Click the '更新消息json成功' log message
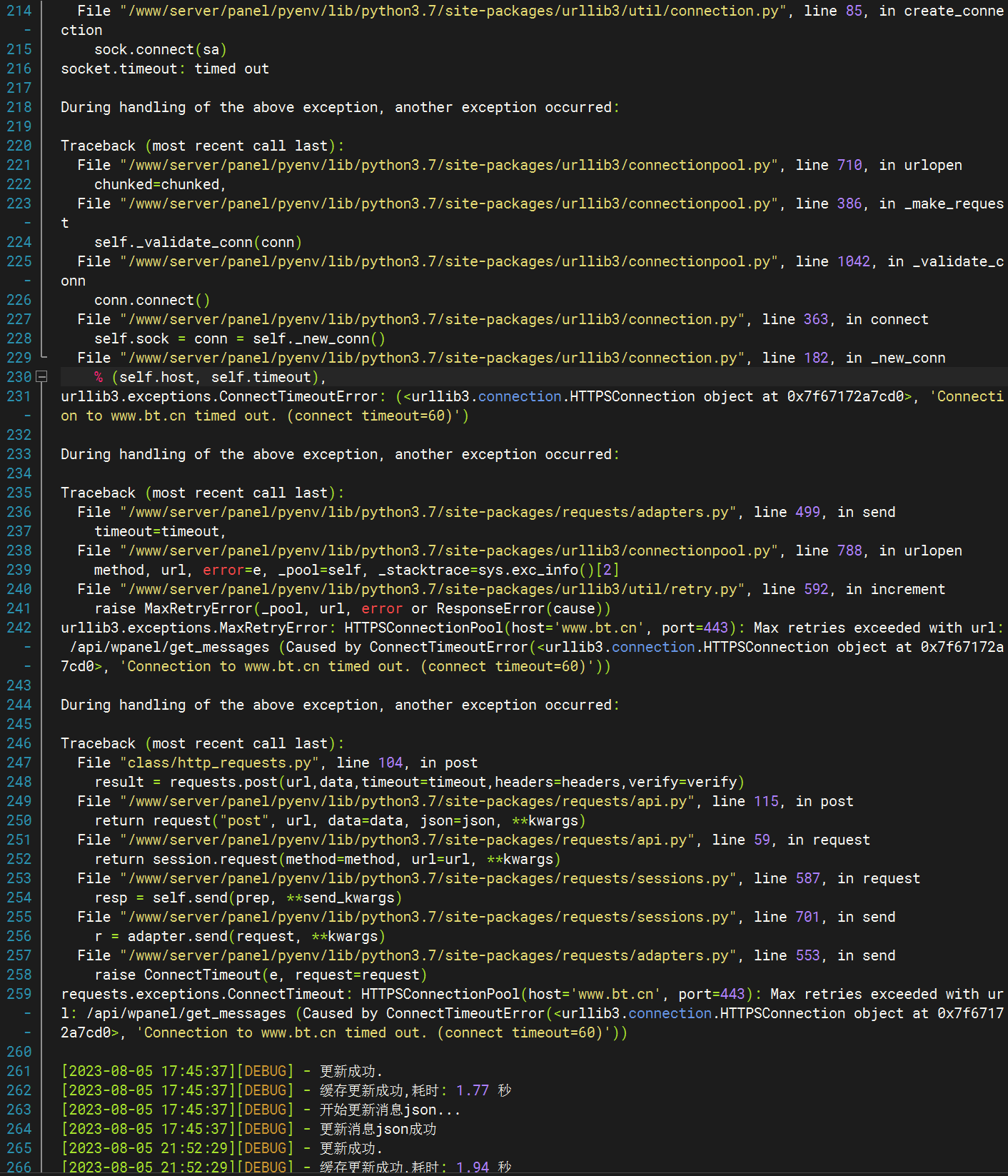Viewport: 1008px width, 1176px height. click(378, 1129)
